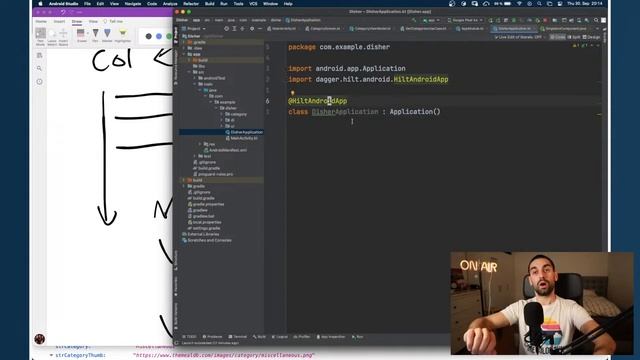
Task: Select the Eraser tool in OneNote
Action: (82, 36)
